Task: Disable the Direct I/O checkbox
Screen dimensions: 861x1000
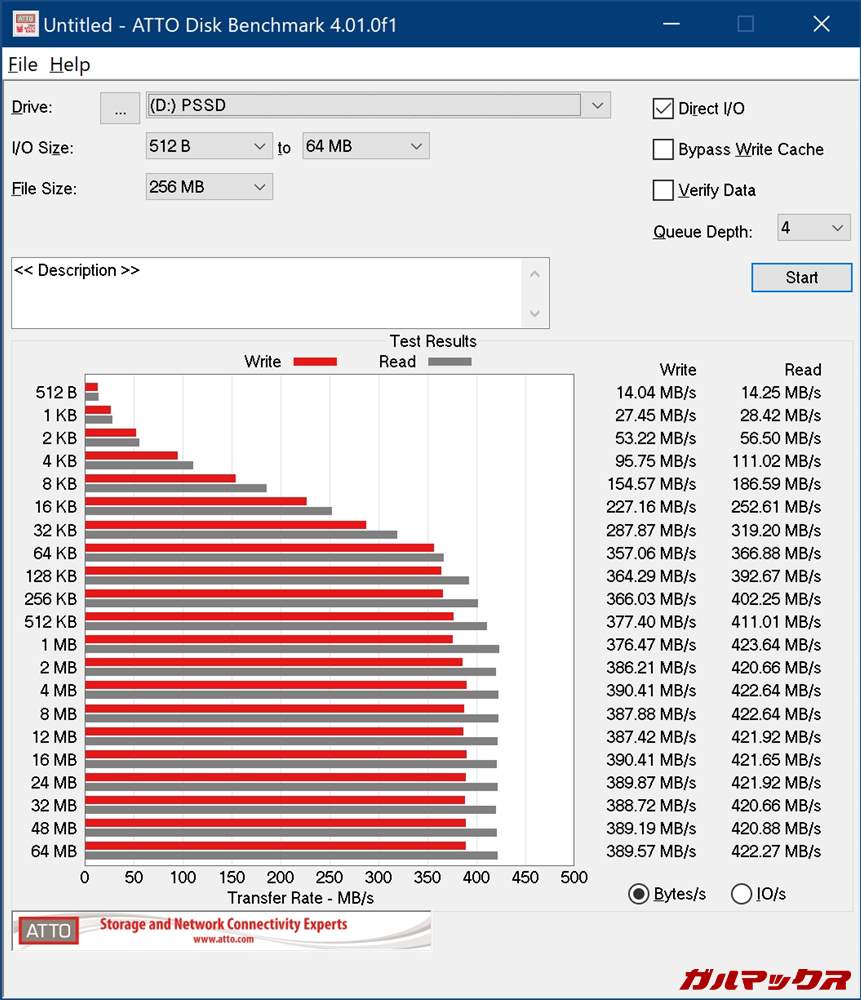Action: pyautogui.click(x=663, y=109)
